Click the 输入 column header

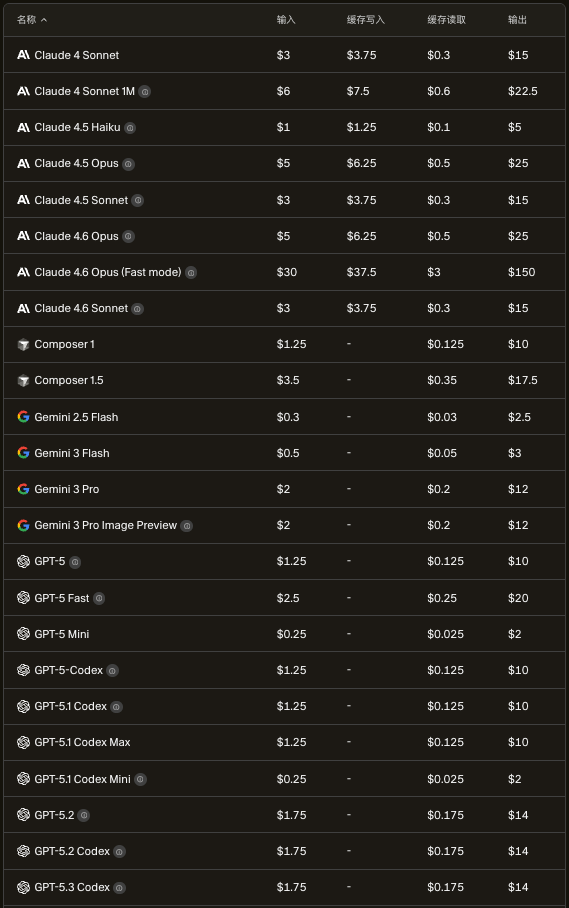click(286, 20)
